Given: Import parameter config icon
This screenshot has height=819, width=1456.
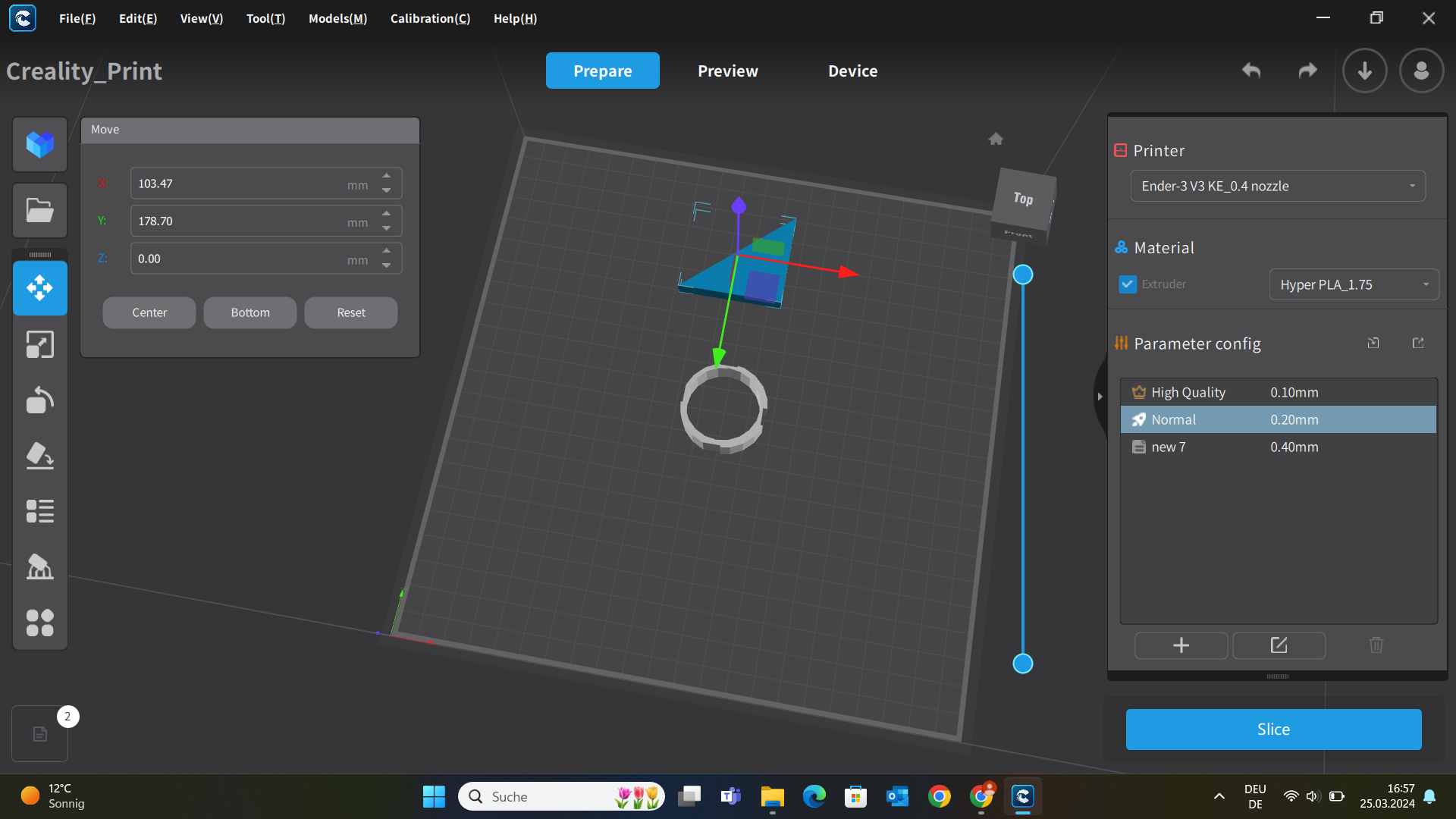Looking at the screenshot, I should click(1373, 343).
